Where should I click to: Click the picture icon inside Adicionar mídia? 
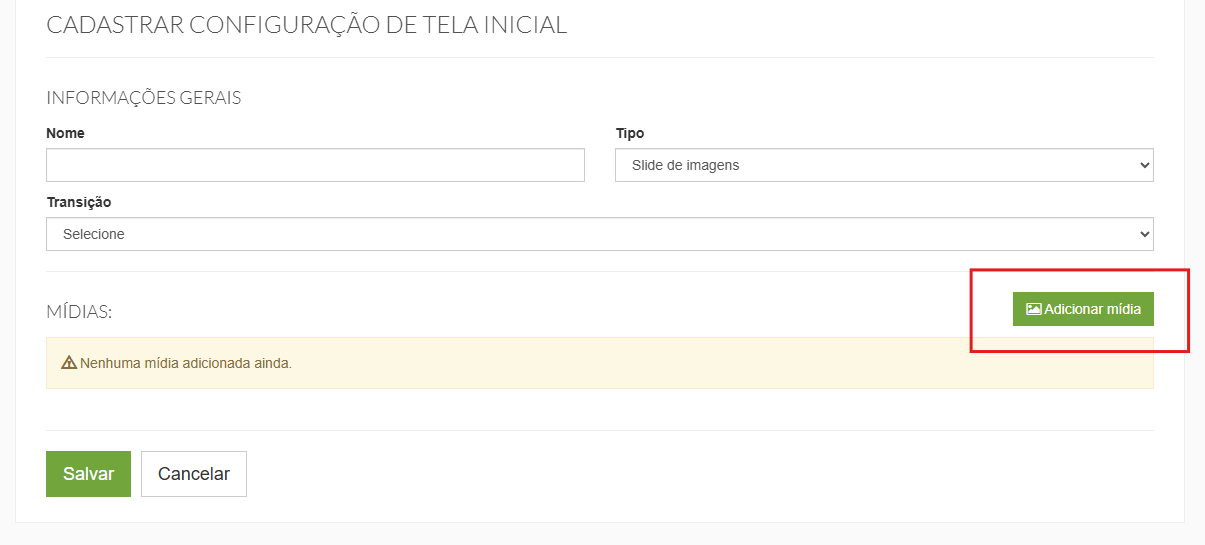[x=1034, y=310]
